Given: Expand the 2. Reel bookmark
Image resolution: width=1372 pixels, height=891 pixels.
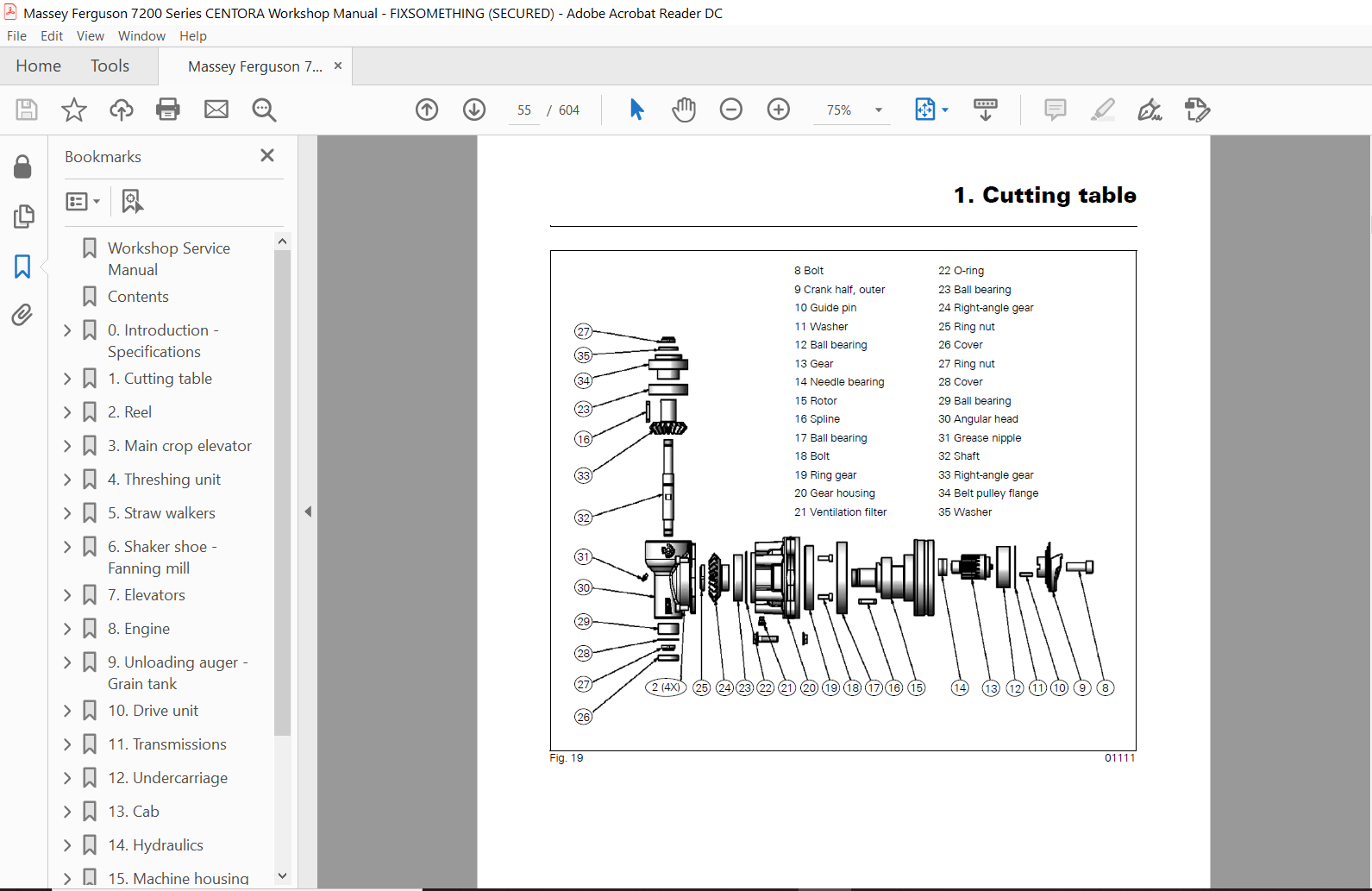Looking at the screenshot, I should tap(67, 412).
